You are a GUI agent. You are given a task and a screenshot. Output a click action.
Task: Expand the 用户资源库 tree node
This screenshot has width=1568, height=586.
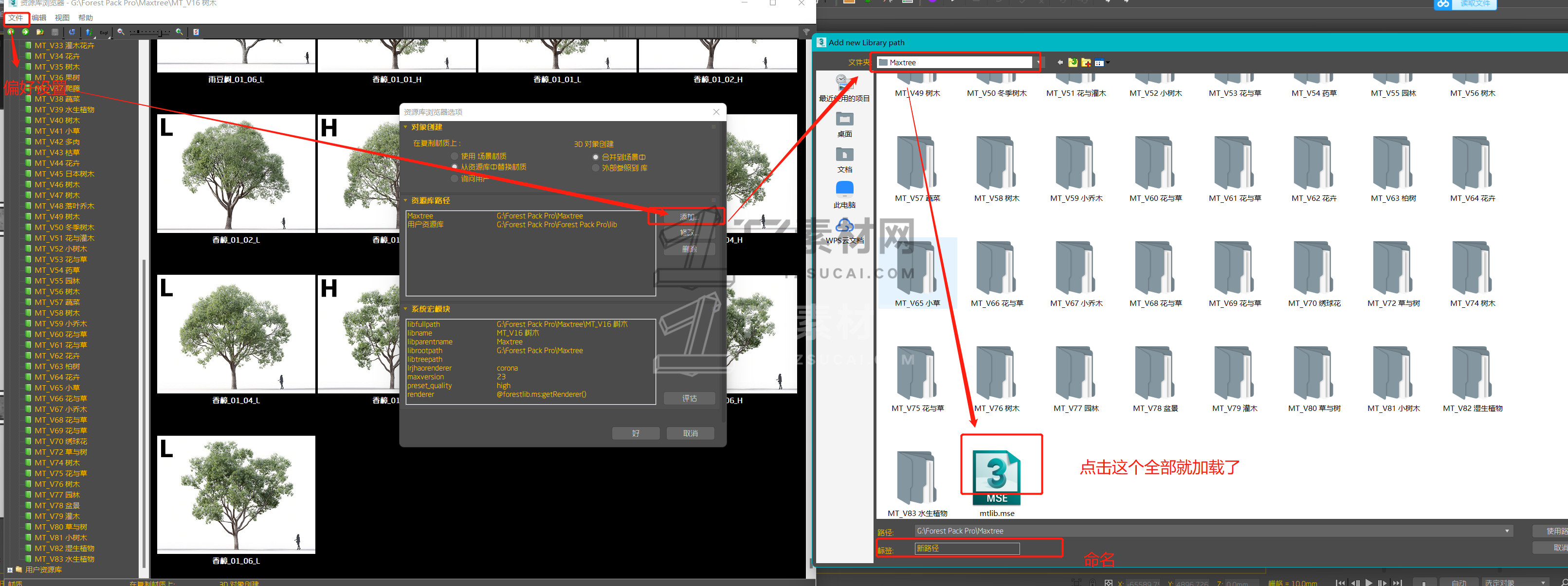[10, 569]
